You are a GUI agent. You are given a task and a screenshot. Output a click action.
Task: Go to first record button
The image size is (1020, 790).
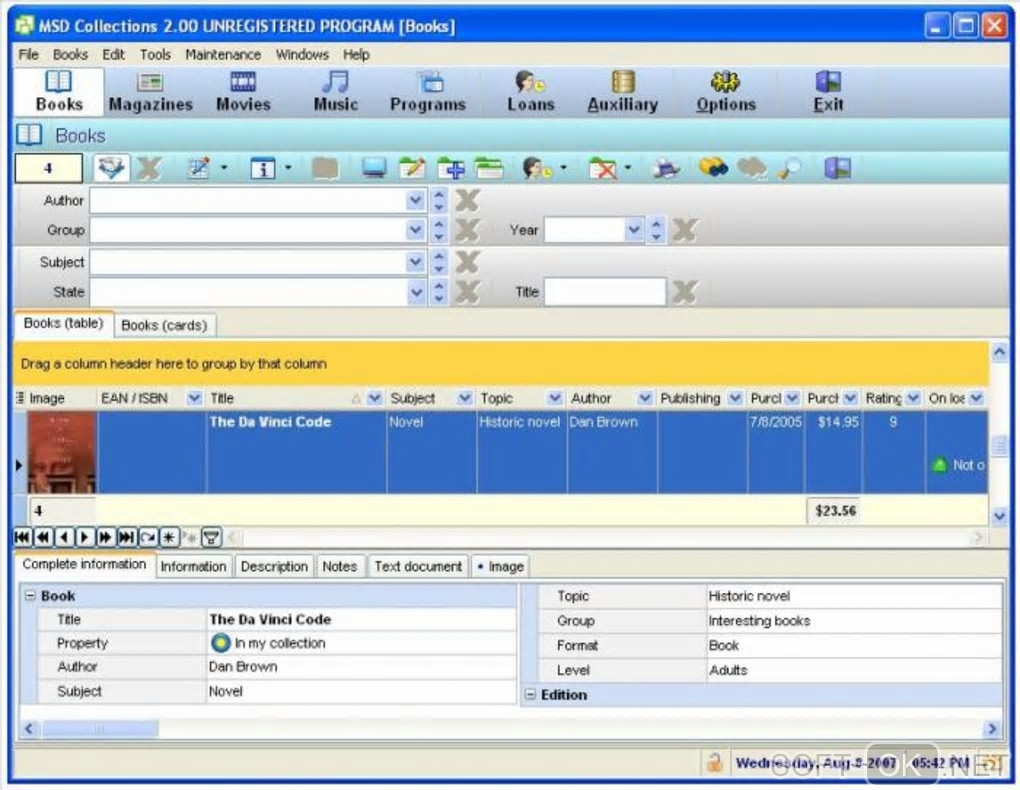pyautogui.click(x=22, y=538)
